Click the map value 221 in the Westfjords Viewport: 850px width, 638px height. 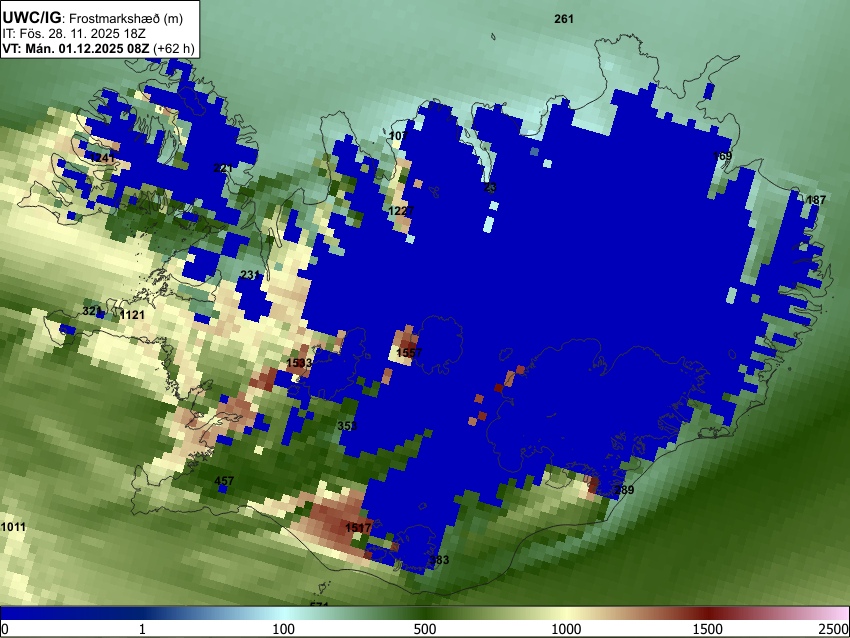223,167
